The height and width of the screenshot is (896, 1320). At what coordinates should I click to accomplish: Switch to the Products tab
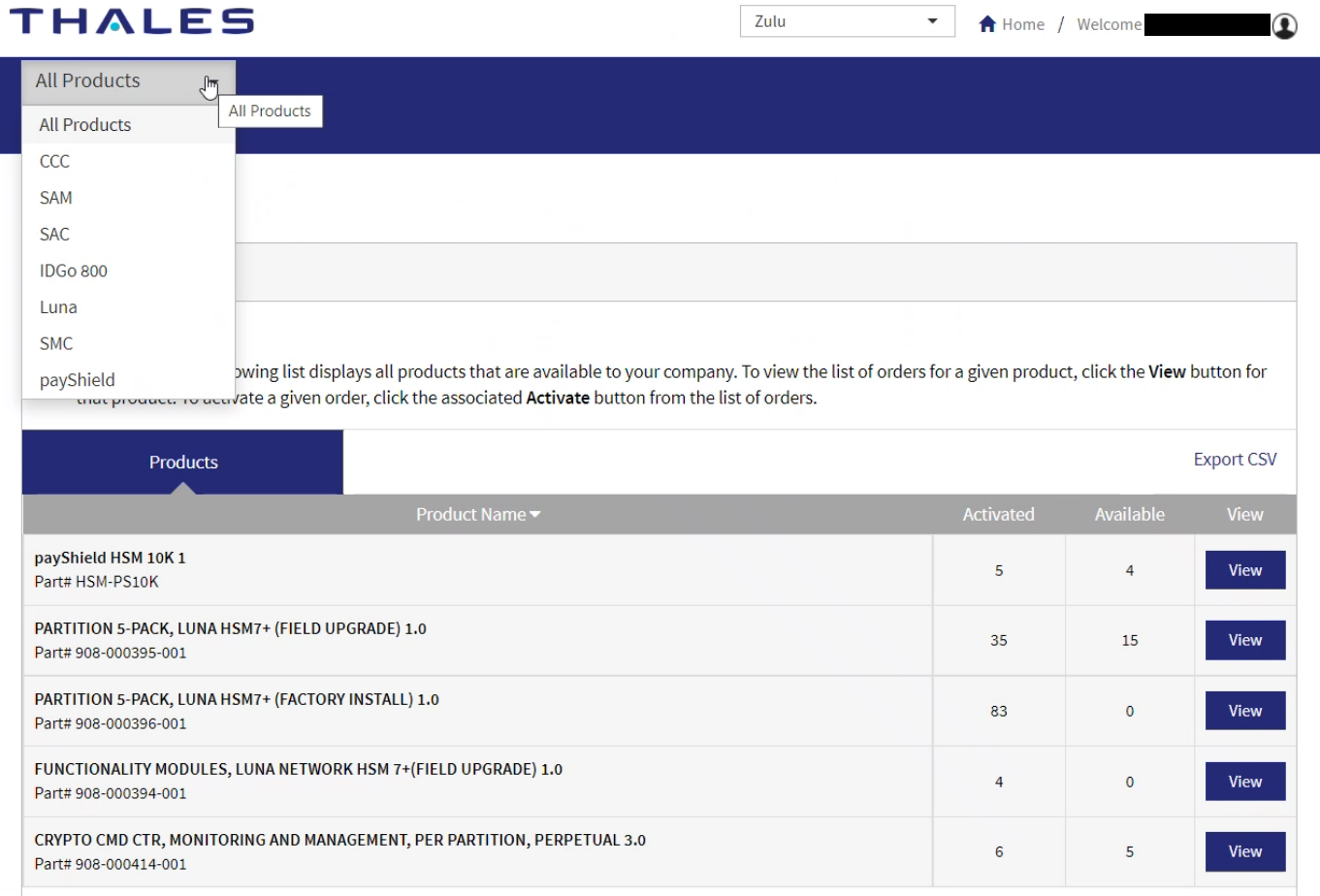tap(183, 463)
